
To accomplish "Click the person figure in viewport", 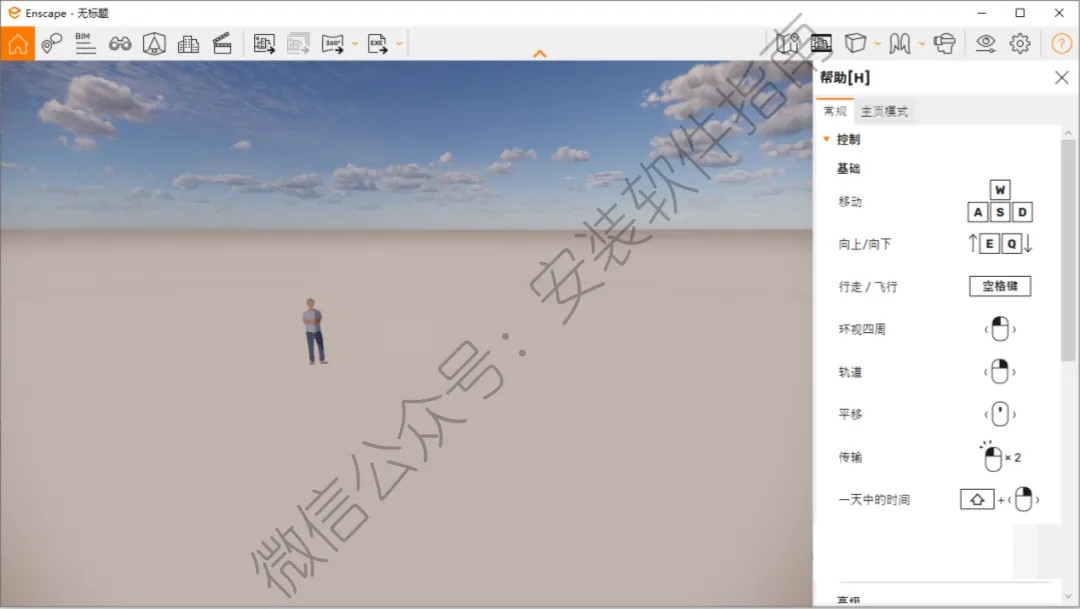I will 314,331.
